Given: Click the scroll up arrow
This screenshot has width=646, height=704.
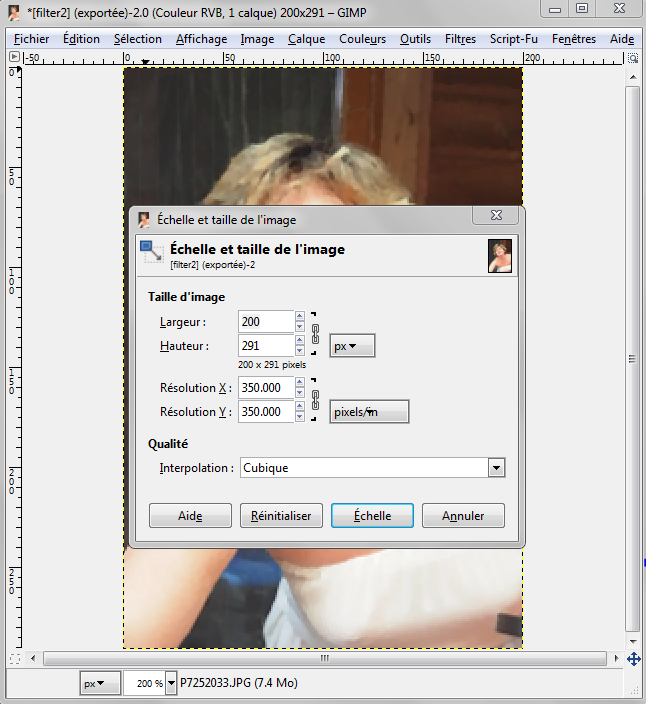Looking at the screenshot, I should [633, 77].
